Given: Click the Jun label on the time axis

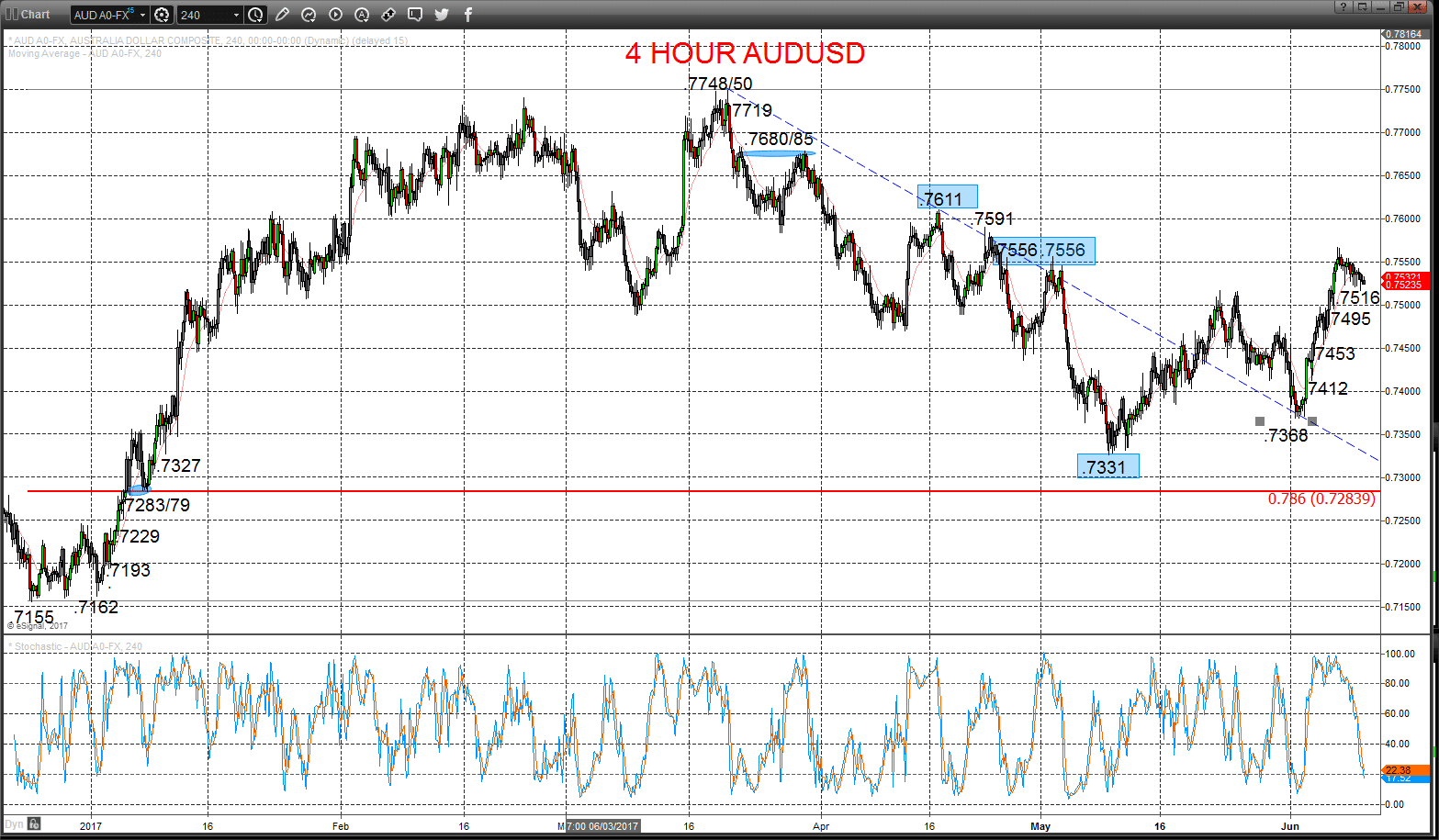Looking at the screenshot, I should coord(1290,826).
